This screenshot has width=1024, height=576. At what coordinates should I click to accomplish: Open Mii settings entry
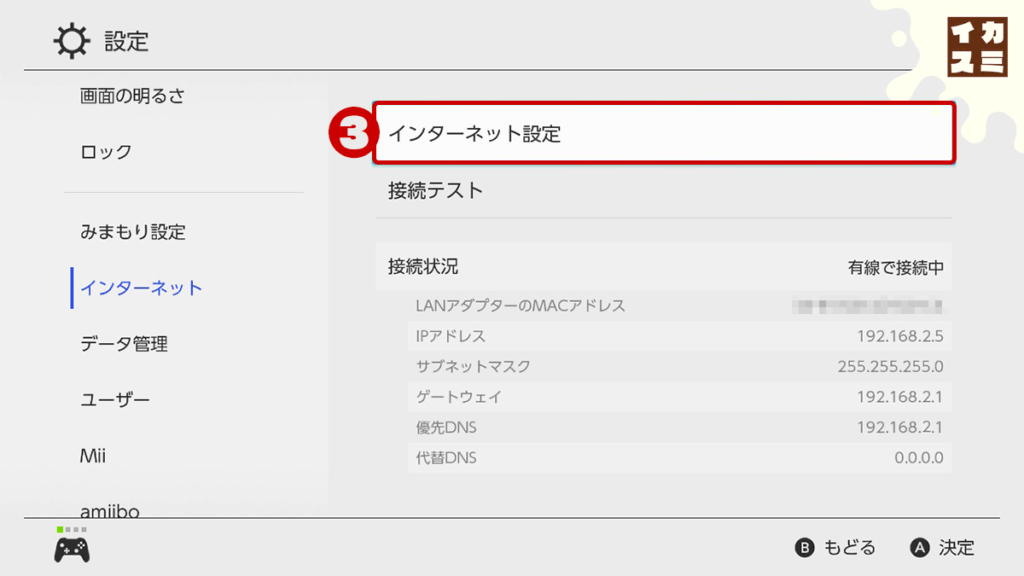[x=93, y=456]
